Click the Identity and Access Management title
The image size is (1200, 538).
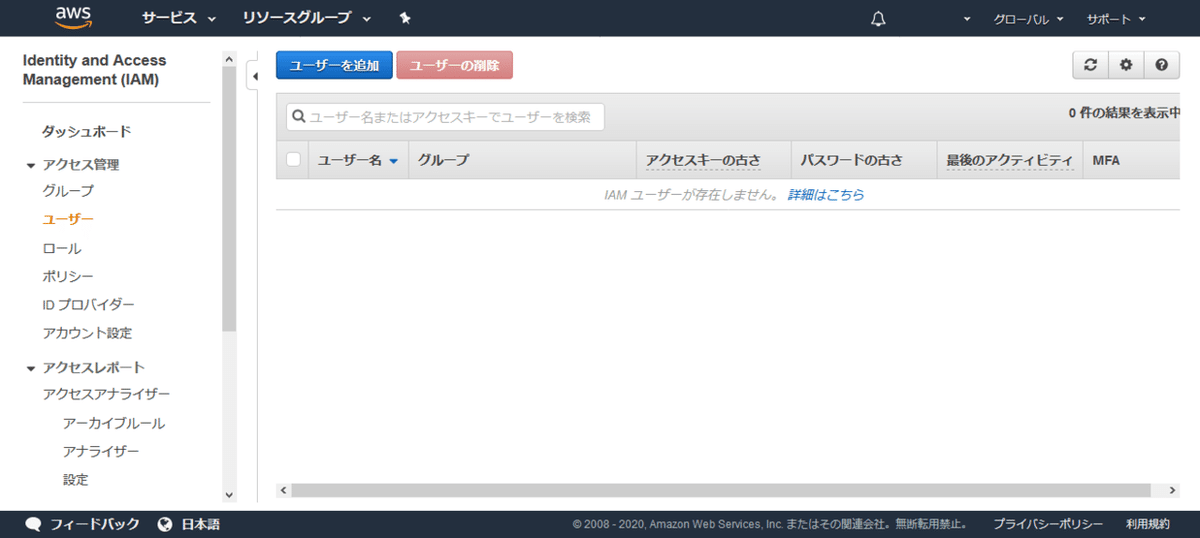coord(95,70)
